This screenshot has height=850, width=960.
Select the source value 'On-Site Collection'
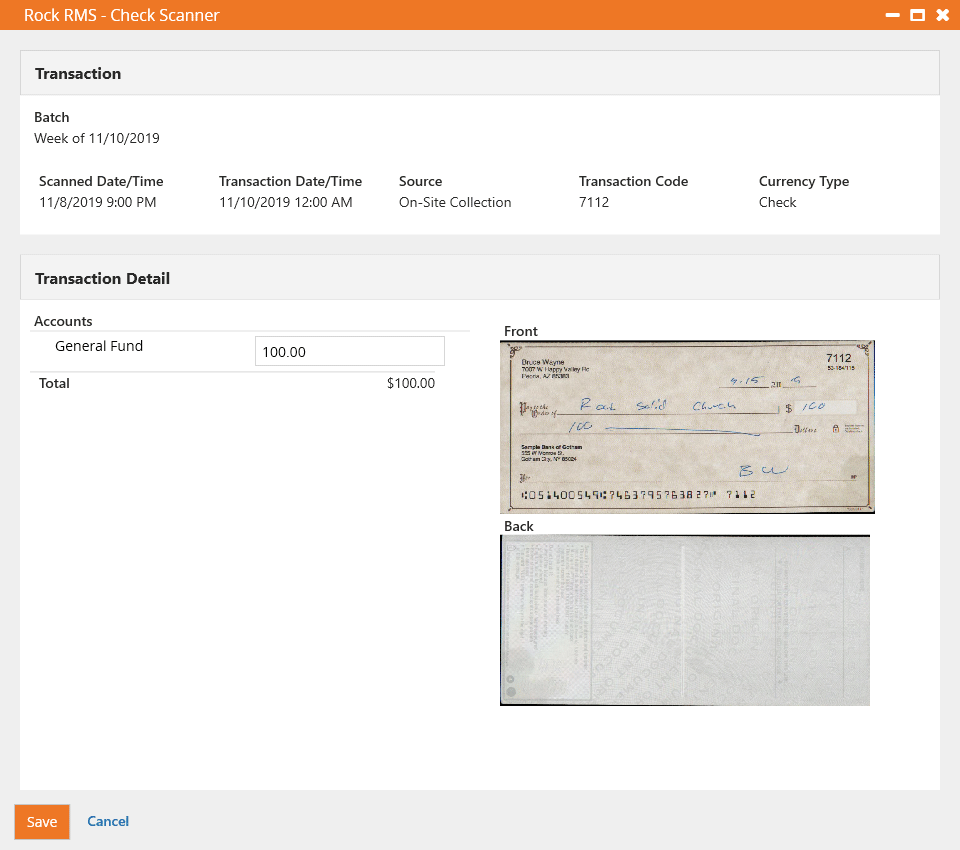455,202
